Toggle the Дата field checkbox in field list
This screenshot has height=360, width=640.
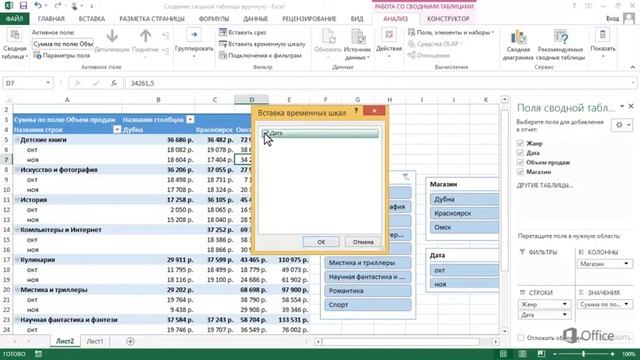(x=520, y=153)
